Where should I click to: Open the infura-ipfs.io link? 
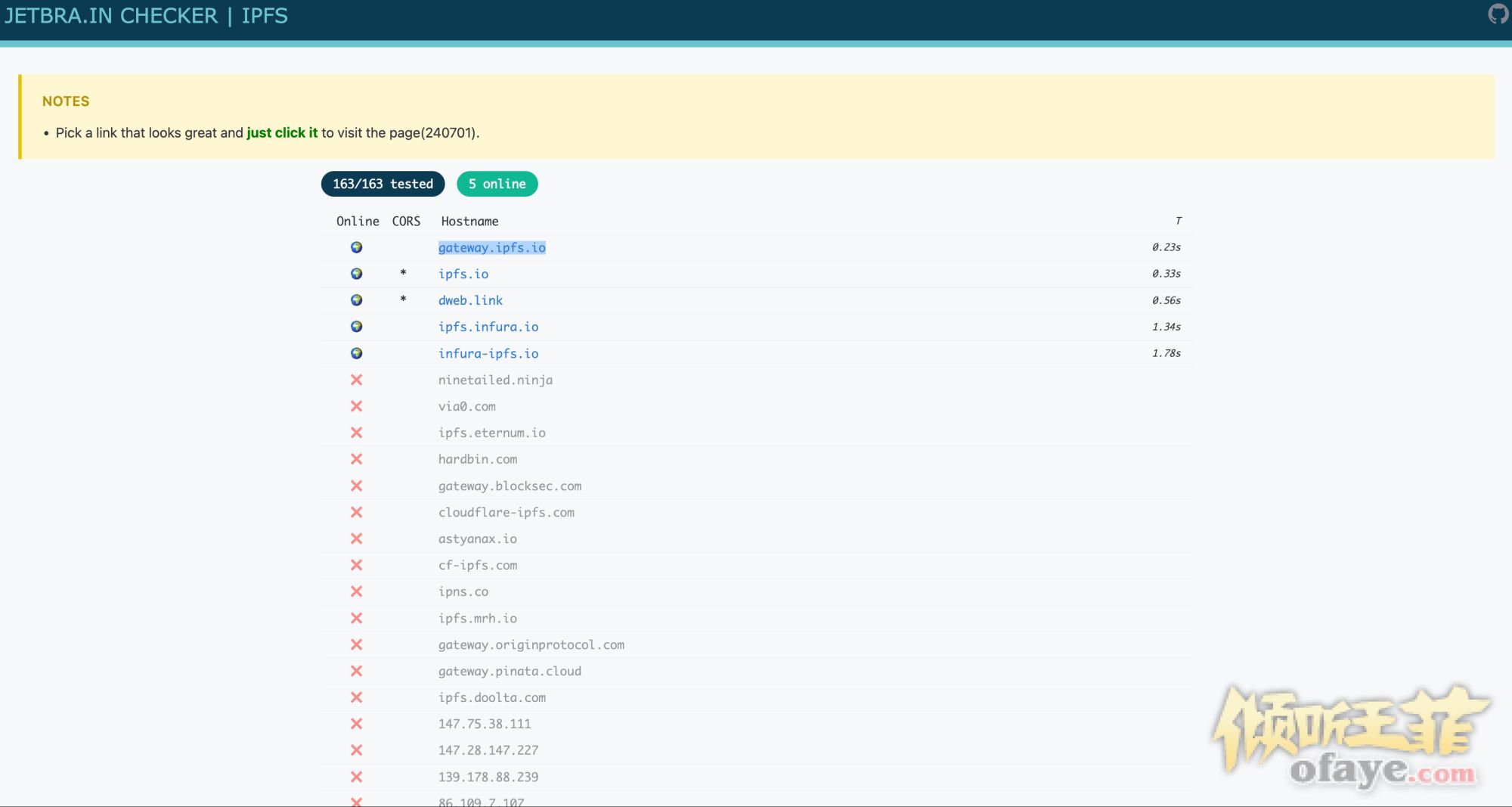click(x=488, y=353)
